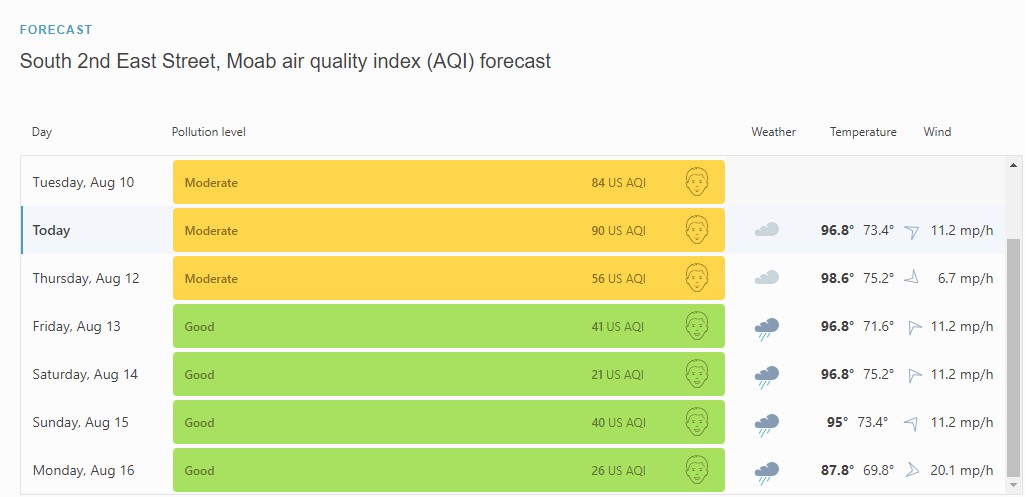Click the scrollbar down arrow
Viewport: 1025px width, 497px height.
[1014, 484]
